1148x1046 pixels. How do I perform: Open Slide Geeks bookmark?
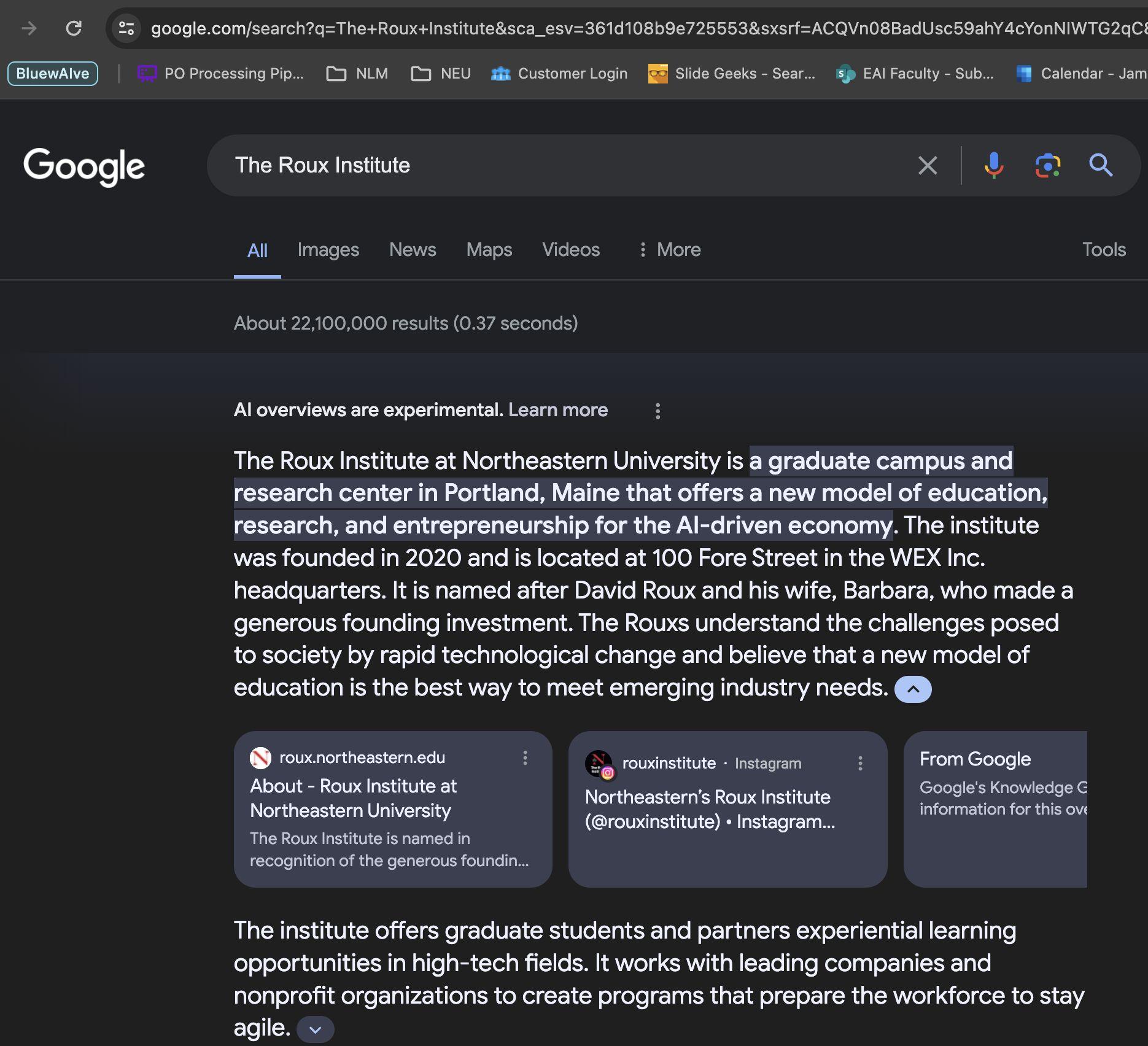(732, 74)
